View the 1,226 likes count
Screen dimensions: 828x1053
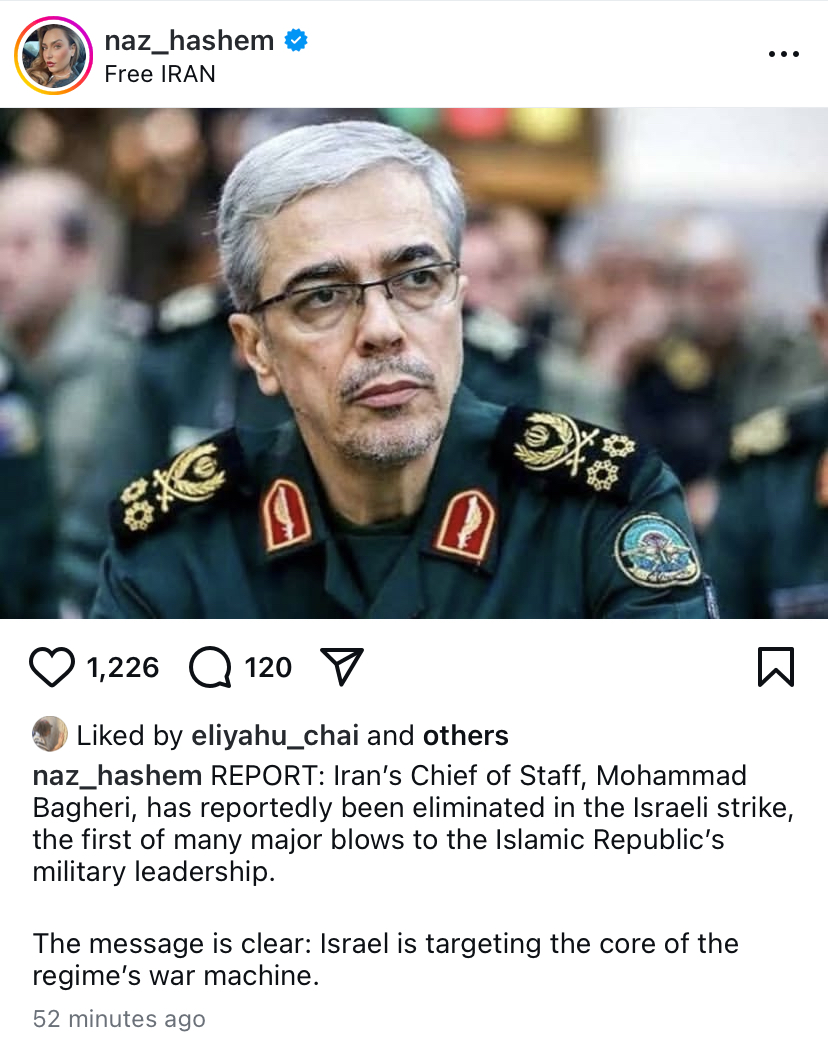[x=123, y=668]
